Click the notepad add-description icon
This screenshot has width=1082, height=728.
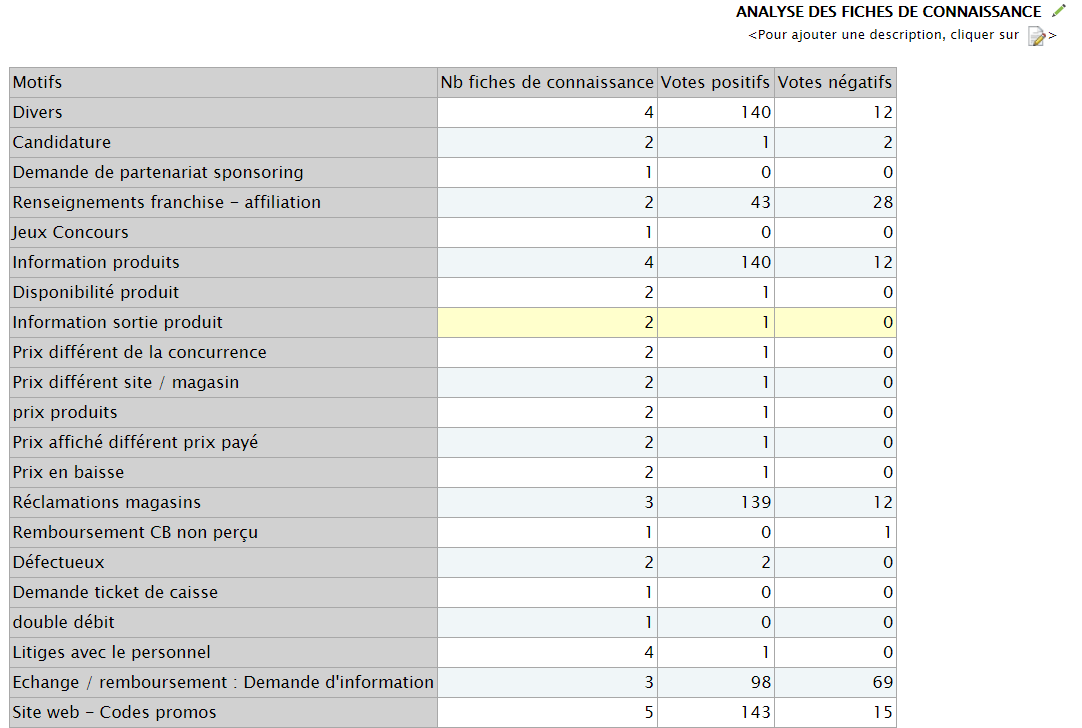pos(1037,36)
